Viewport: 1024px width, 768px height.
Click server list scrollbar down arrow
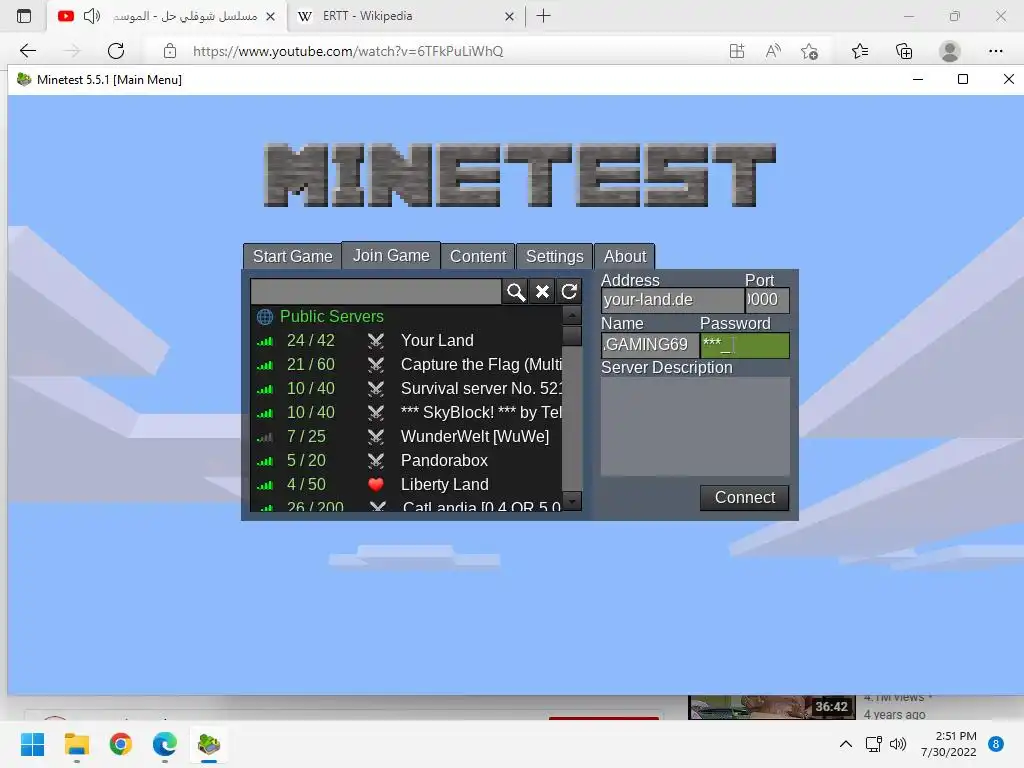pos(572,502)
